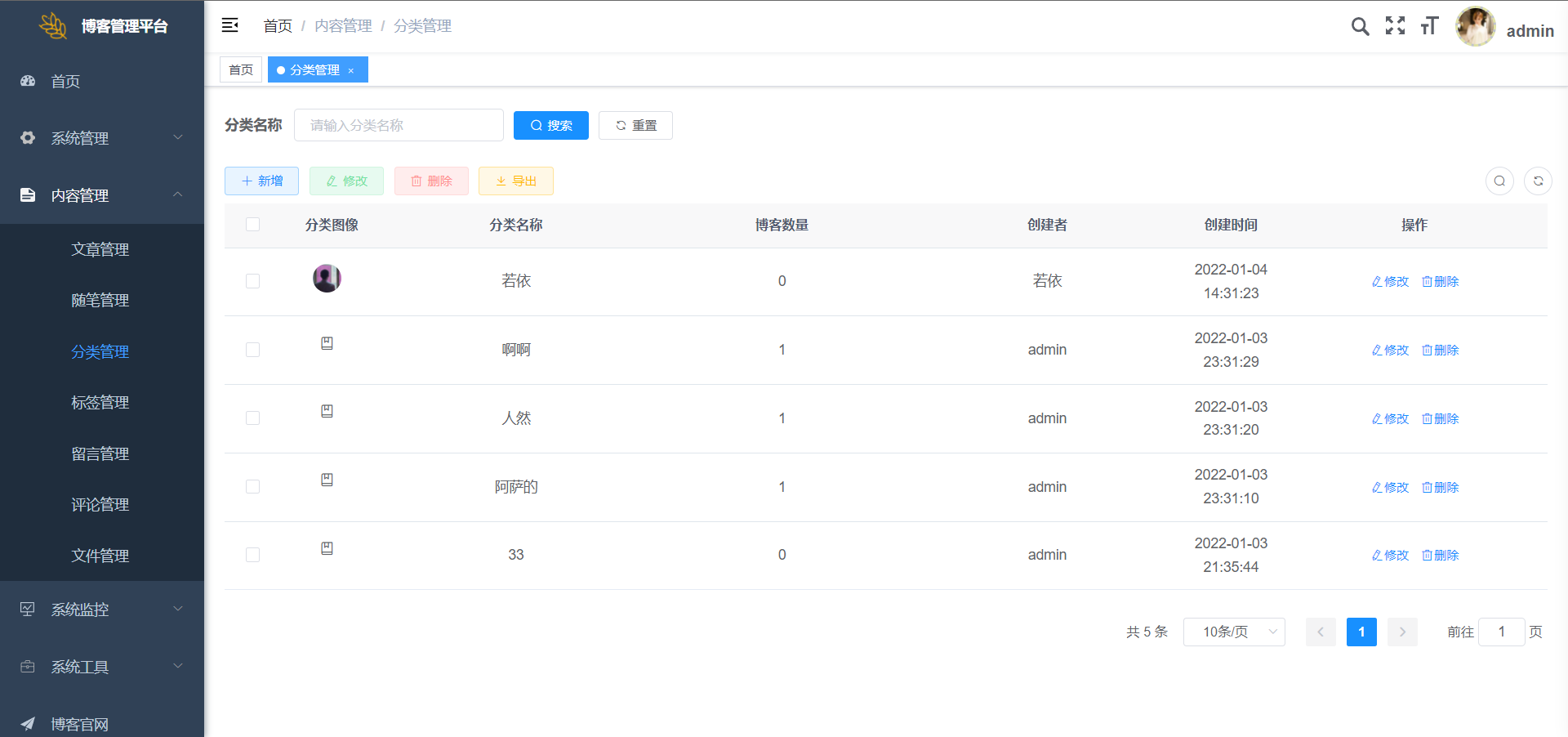1568x737 pixels.
Task: Focus the 分类名称 search input field
Action: (399, 125)
